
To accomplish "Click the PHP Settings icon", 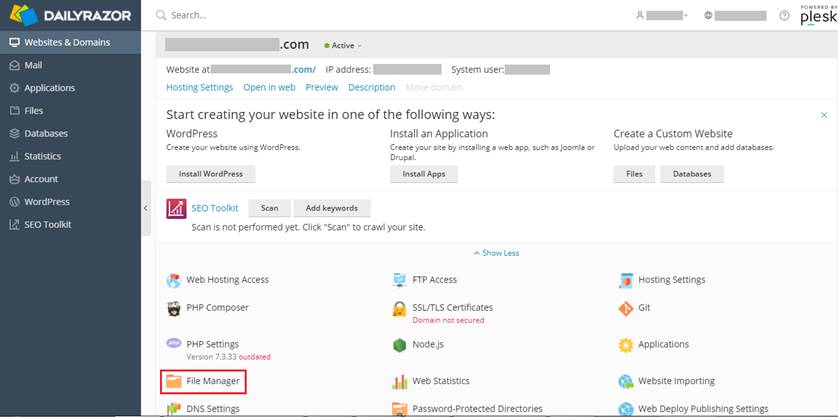I will coord(174,343).
